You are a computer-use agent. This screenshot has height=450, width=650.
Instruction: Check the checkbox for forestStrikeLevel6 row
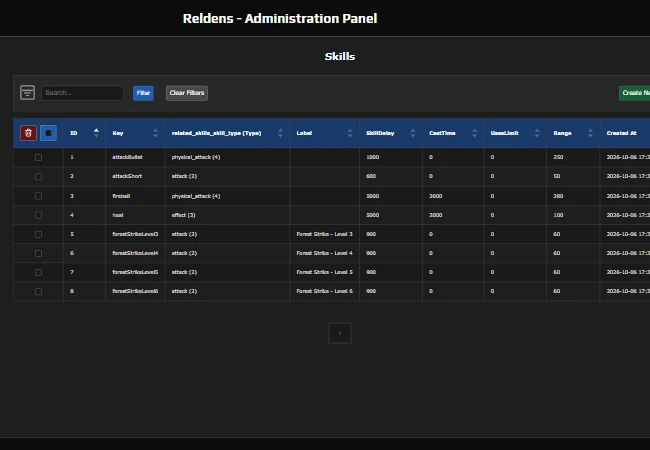click(x=39, y=291)
